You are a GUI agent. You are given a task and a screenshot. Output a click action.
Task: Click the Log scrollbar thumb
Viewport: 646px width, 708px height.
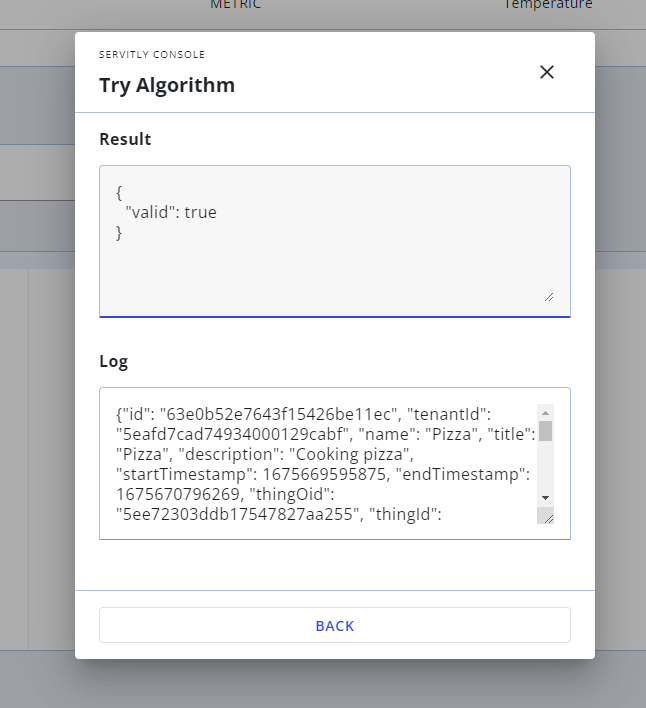point(545,431)
